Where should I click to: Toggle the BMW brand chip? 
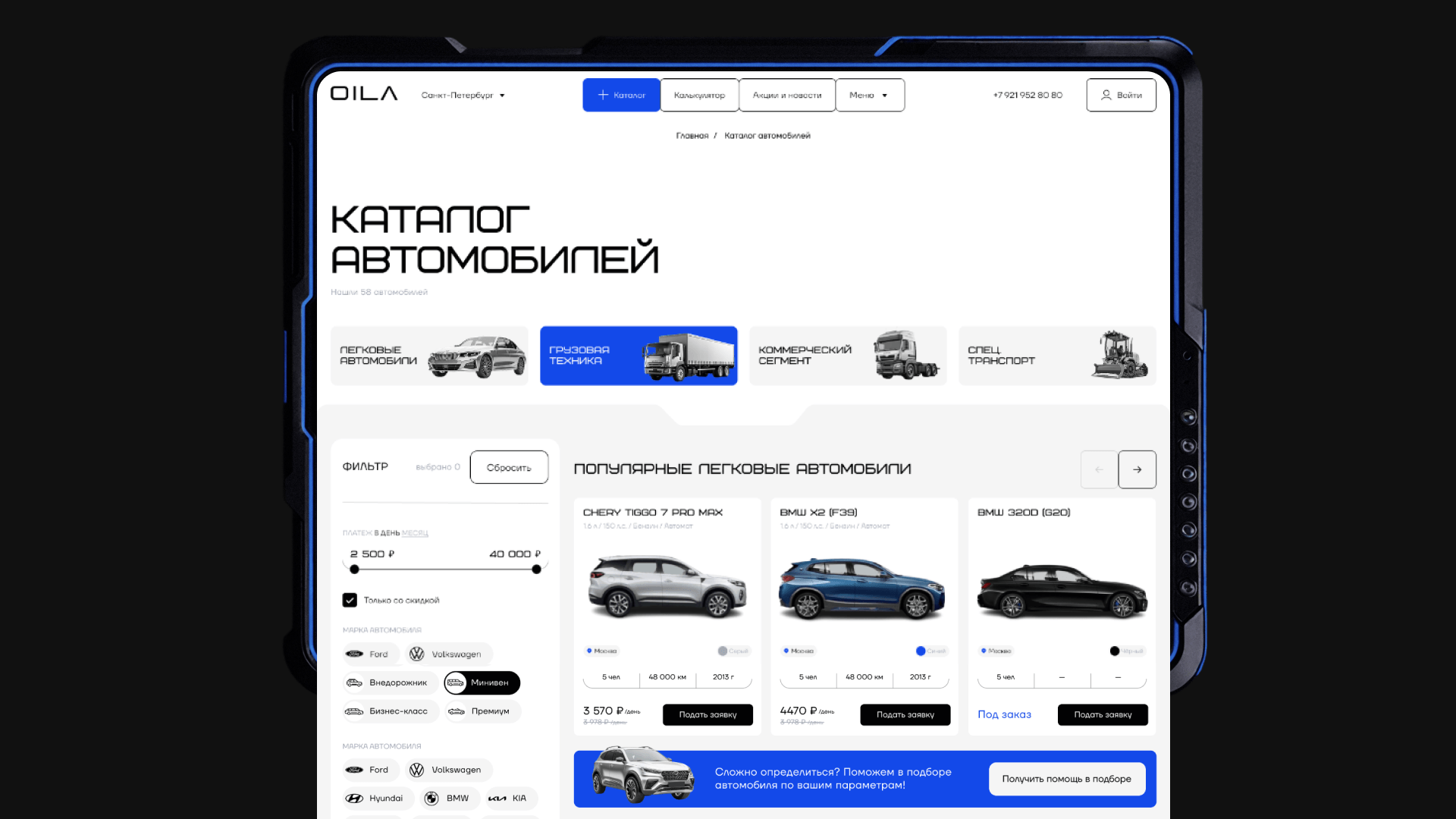point(449,799)
